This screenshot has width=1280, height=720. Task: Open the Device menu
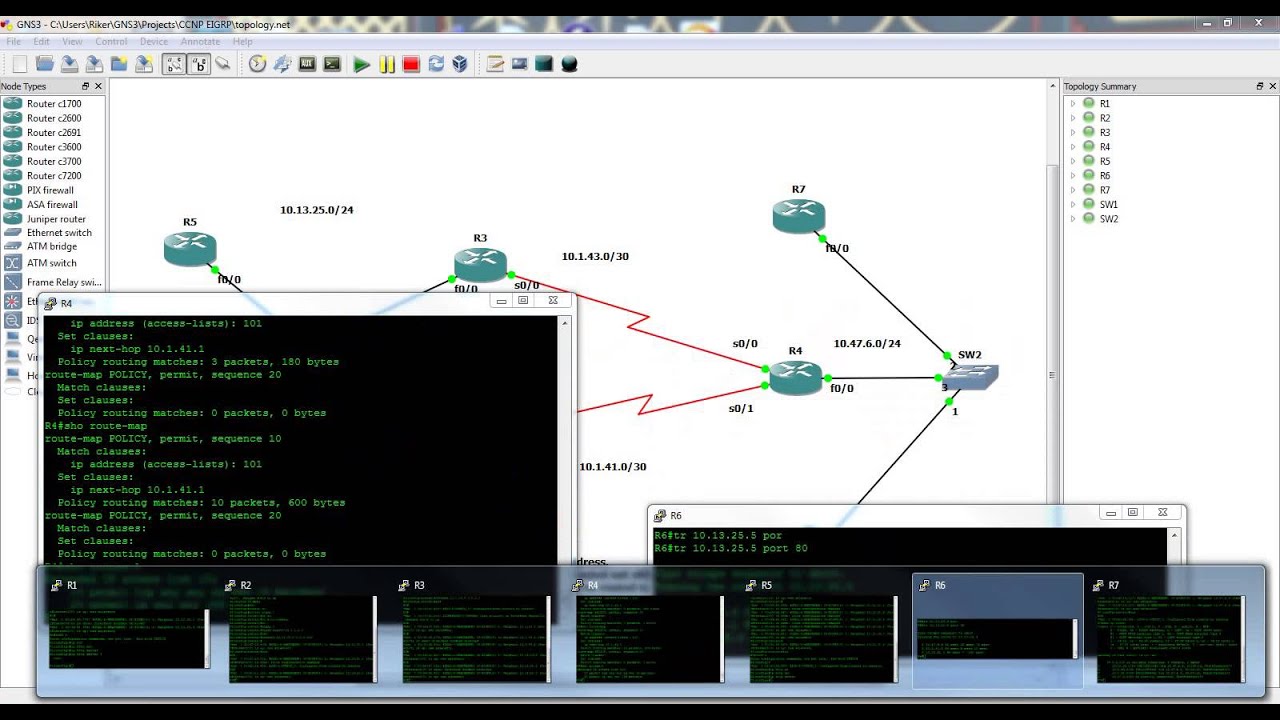tap(154, 41)
